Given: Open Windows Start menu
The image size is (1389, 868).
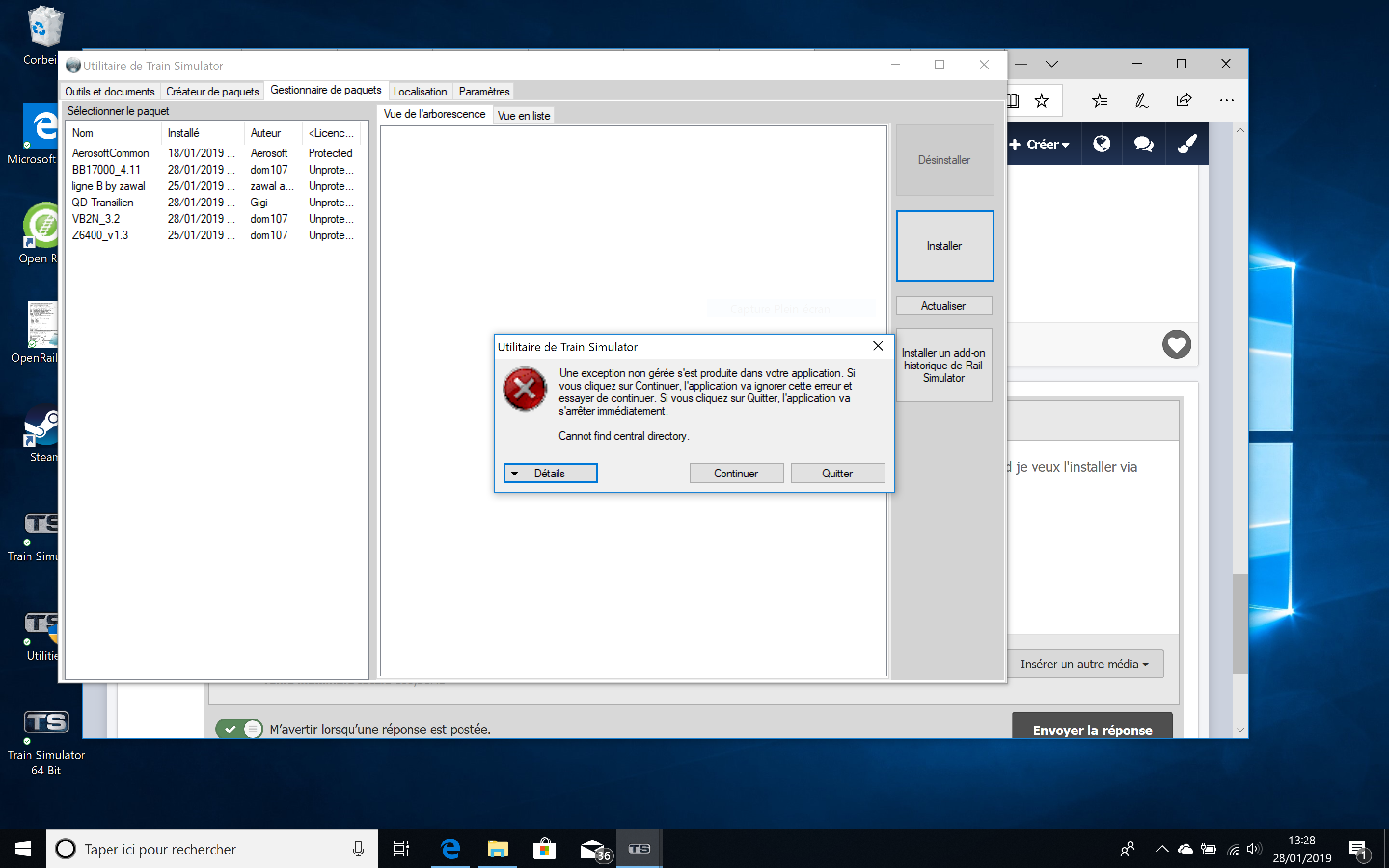Looking at the screenshot, I should 23,849.
